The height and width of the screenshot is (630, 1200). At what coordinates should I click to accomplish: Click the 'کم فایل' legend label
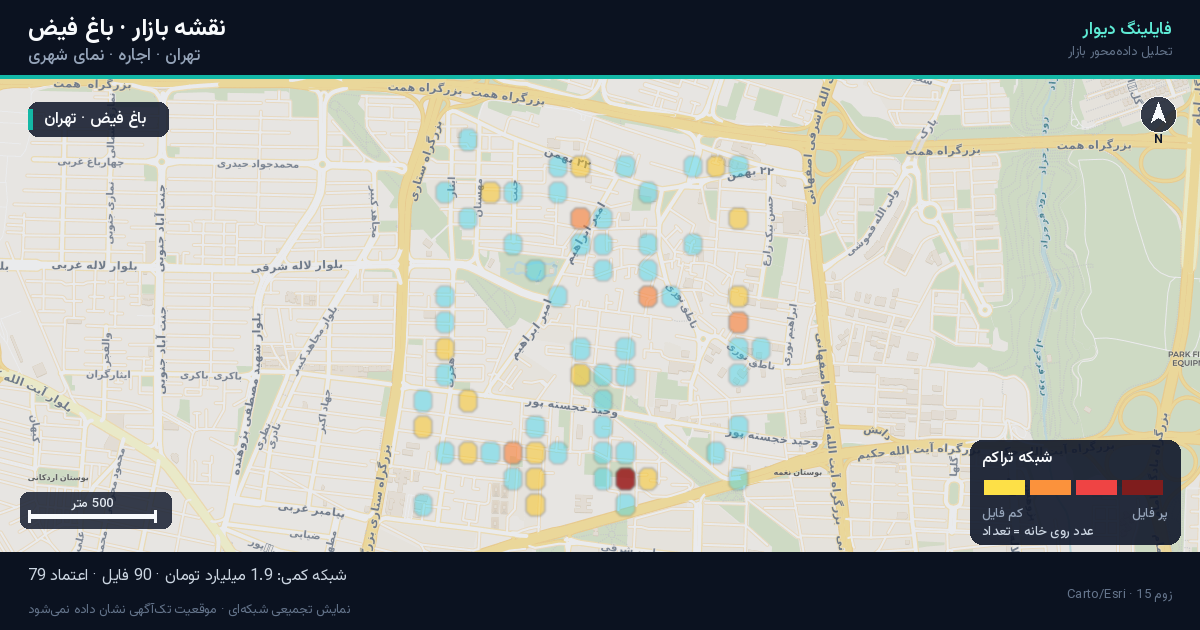point(1003,513)
